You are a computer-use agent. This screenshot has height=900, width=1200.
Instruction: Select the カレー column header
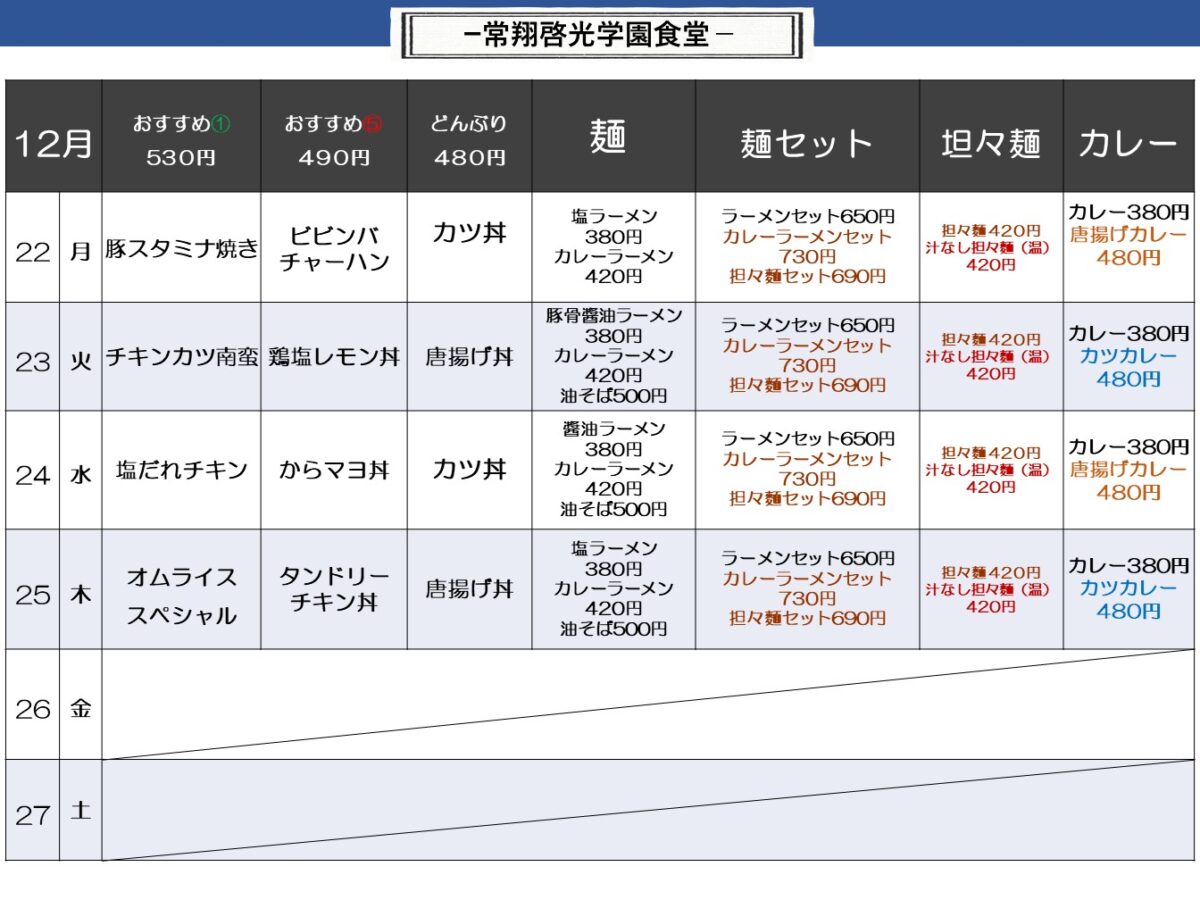1128,143
